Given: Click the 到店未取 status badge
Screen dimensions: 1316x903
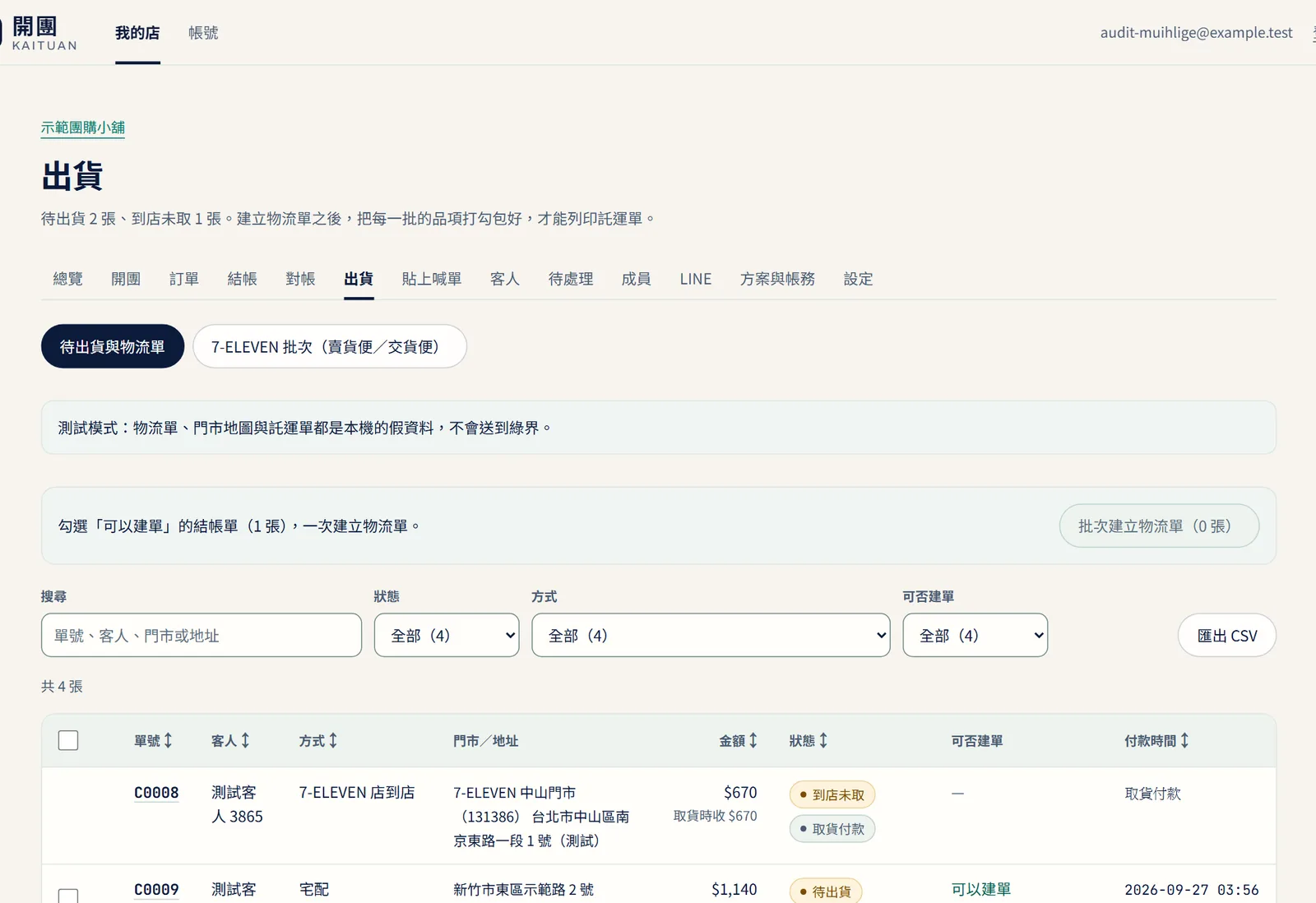Looking at the screenshot, I should tap(832, 794).
